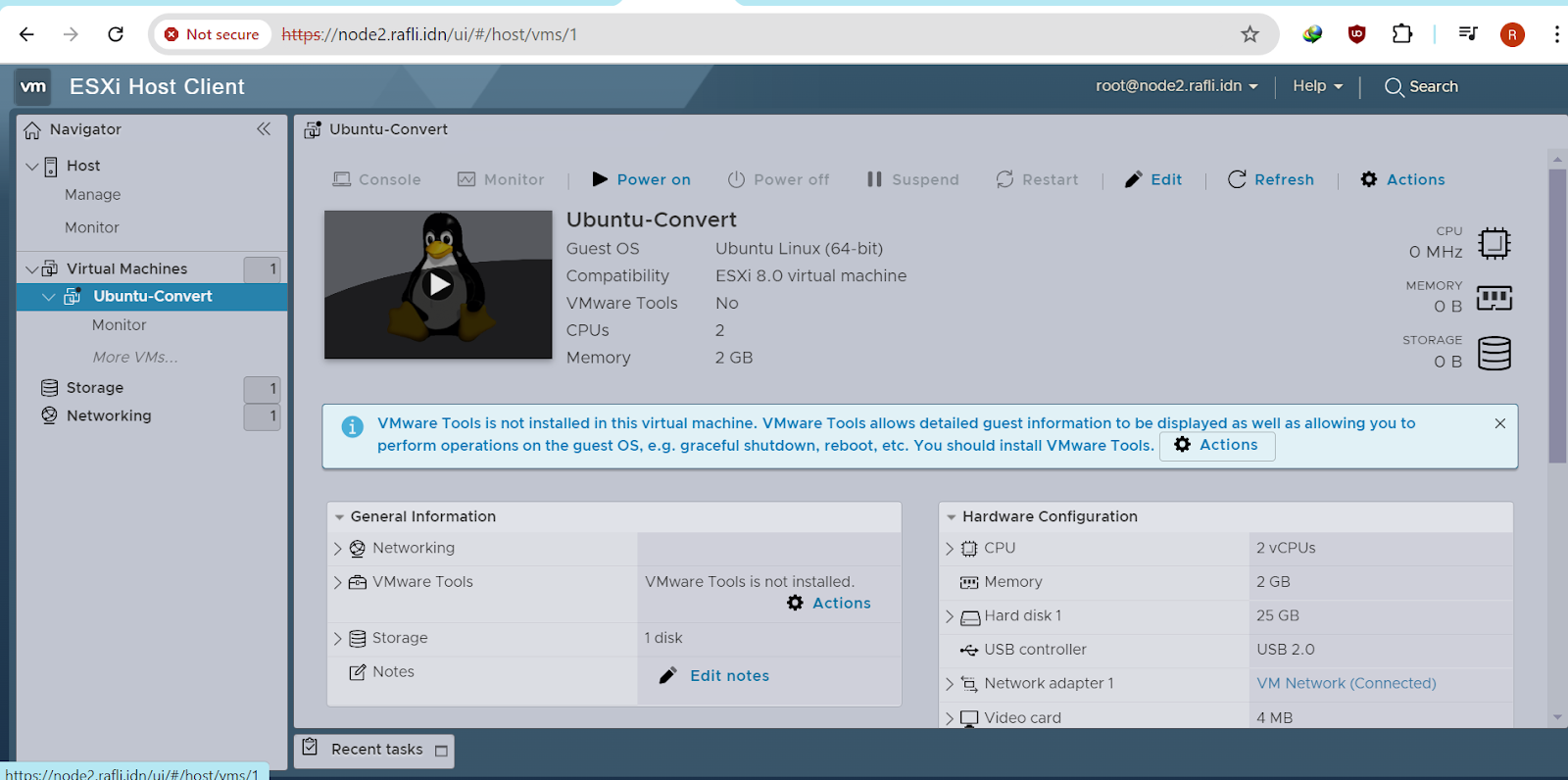Power on the Ubuntu-Convert VM
Viewport: 1568px width, 780px height.
(642, 179)
